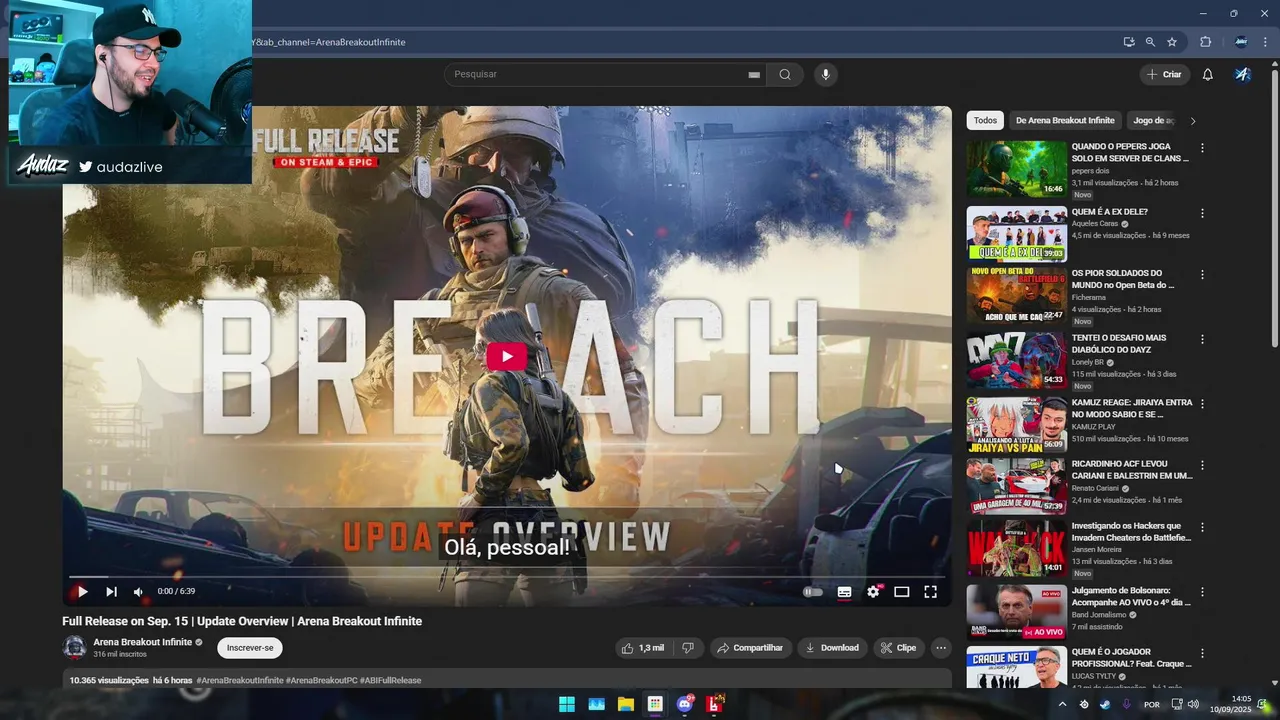This screenshot has width=1280, height=720.
Task: Like the video with thumbs up
Action: (x=642, y=648)
